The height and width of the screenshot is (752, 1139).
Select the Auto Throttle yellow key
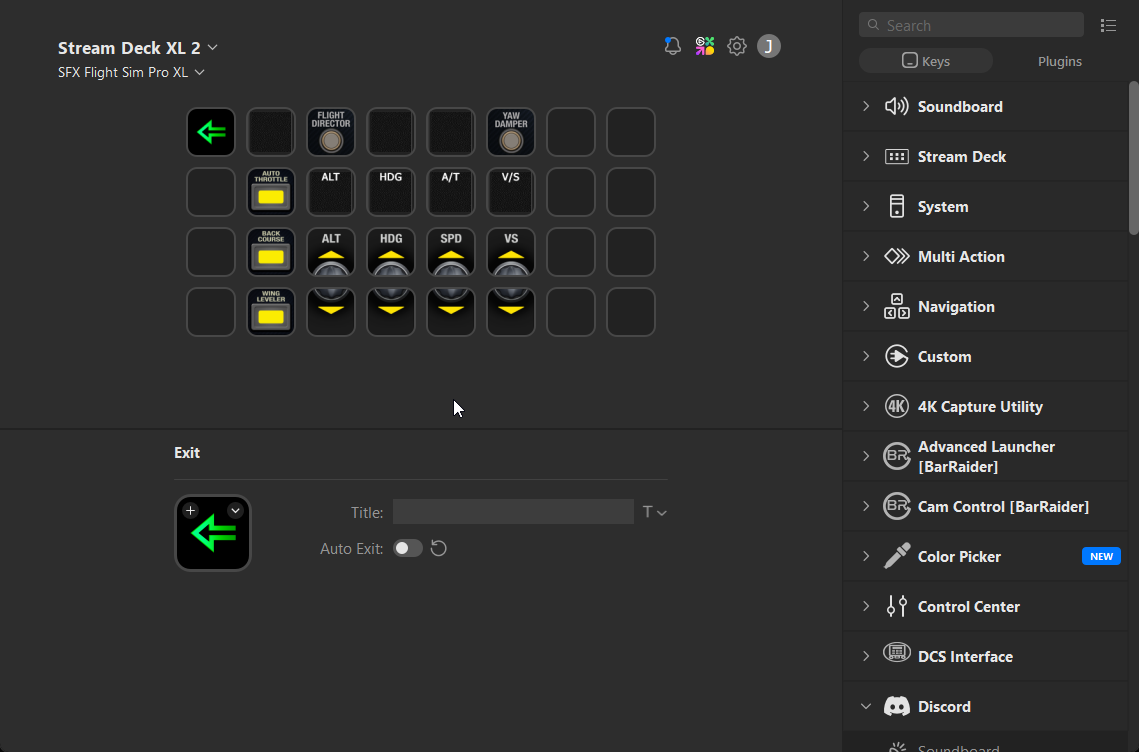pos(271,192)
